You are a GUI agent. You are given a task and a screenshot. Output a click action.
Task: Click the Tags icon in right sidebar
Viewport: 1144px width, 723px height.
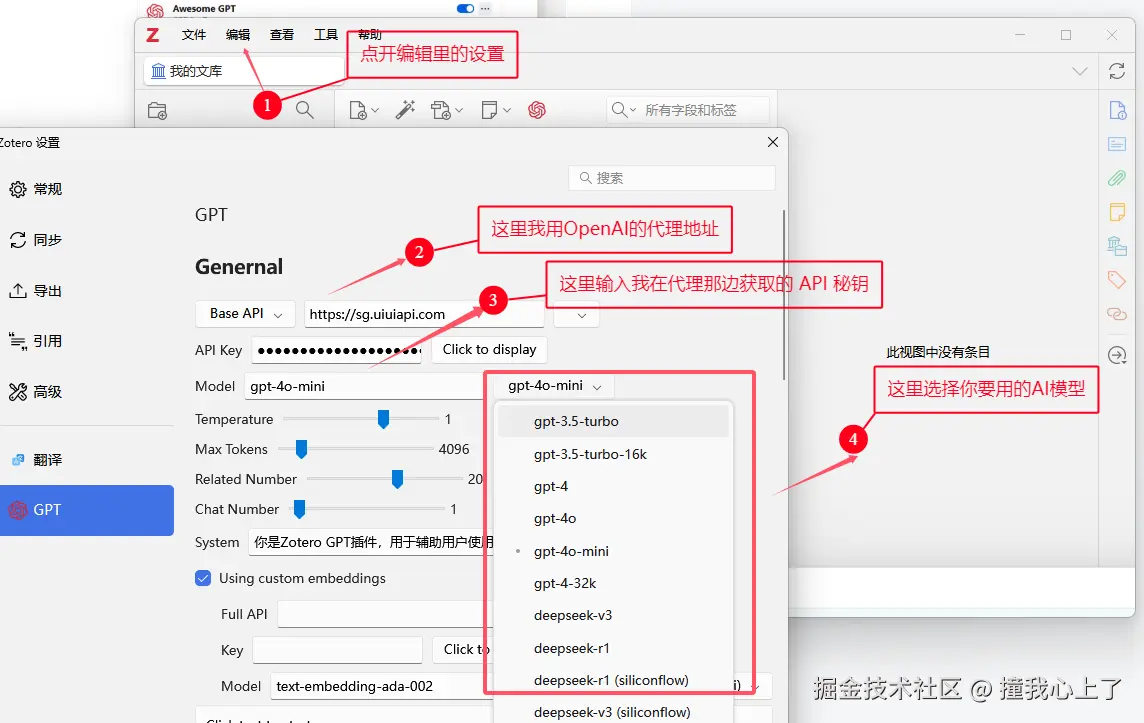tap(1117, 280)
